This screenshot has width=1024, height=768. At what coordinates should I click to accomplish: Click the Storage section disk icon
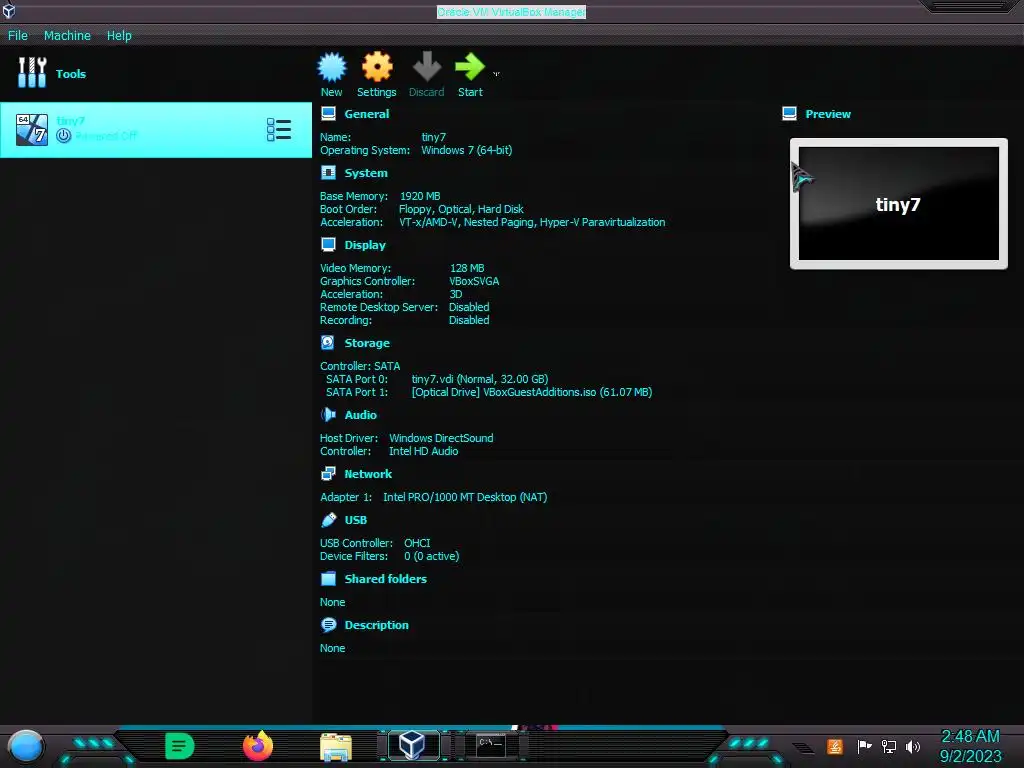[328, 342]
